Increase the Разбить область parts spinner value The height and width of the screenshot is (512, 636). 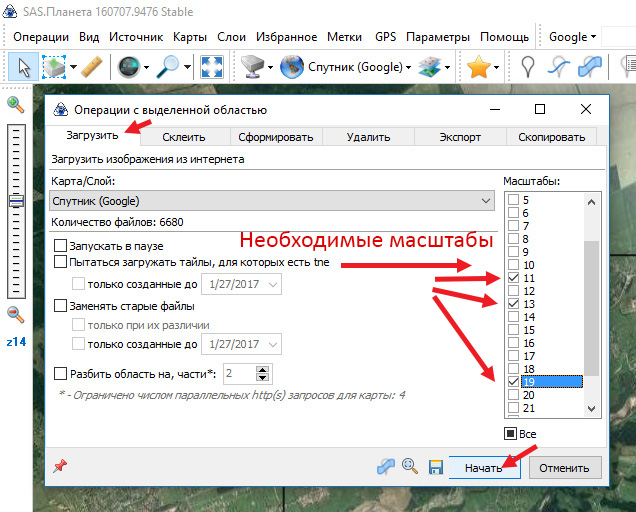262,368
